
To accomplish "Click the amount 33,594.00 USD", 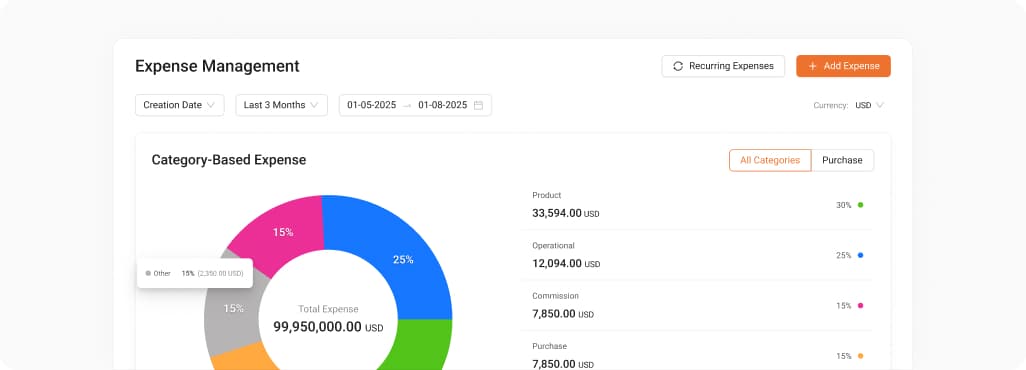I will point(566,213).
